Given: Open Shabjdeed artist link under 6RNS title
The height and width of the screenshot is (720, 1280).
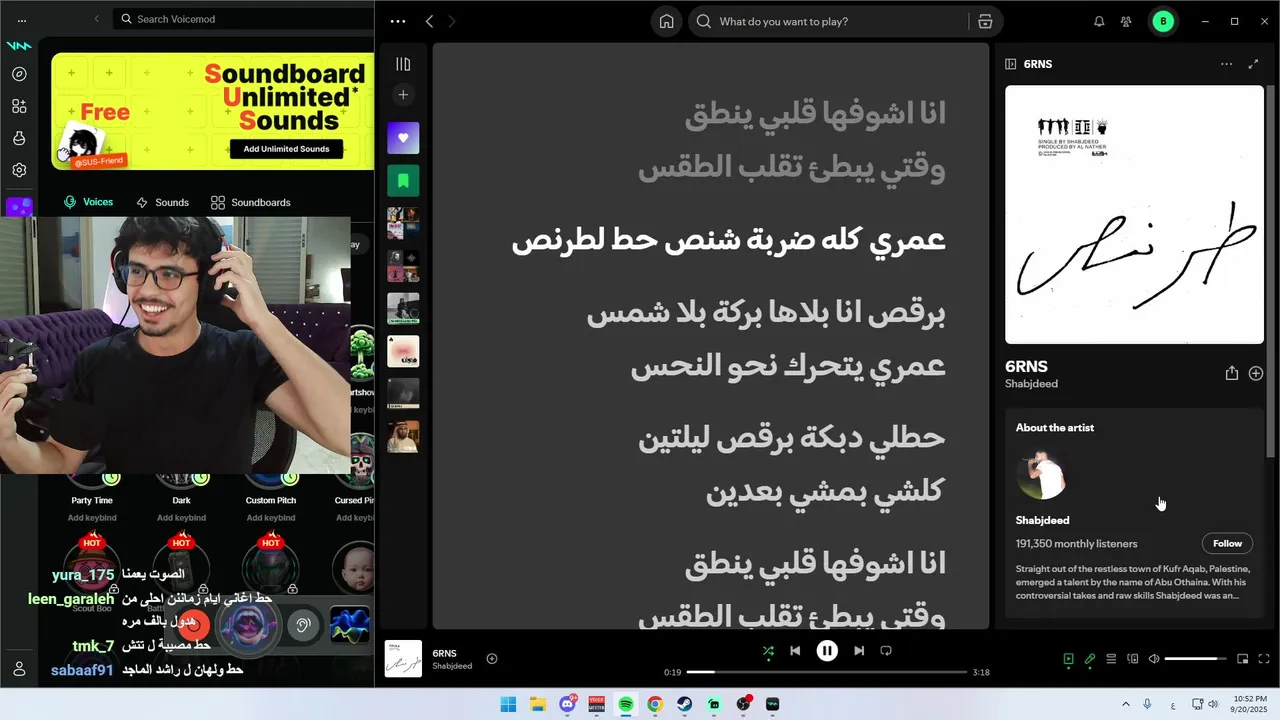Looking at the screenshot, I should coord(1031,384).
